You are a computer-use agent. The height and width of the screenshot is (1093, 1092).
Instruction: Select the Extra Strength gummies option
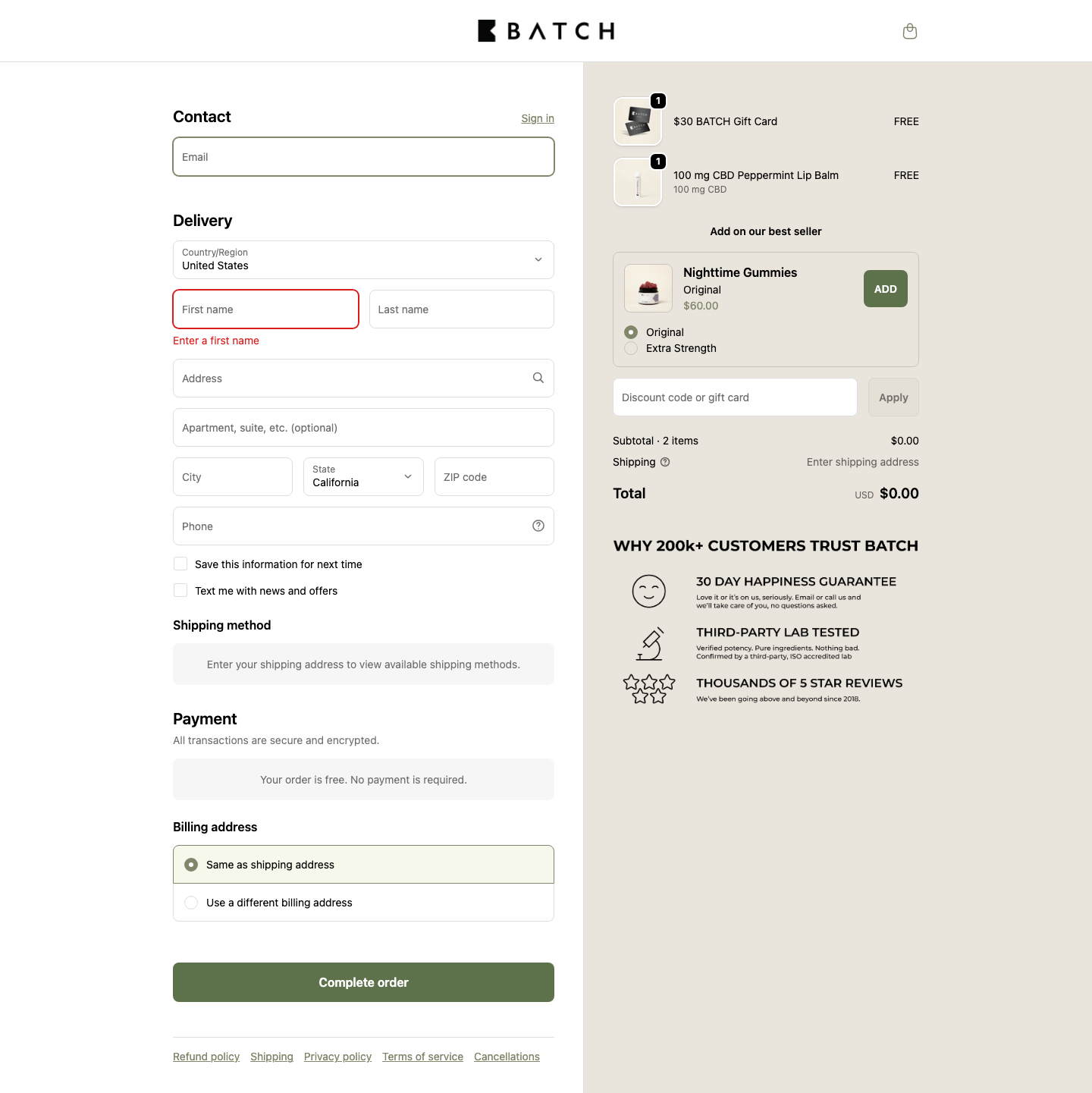(630, 348)
